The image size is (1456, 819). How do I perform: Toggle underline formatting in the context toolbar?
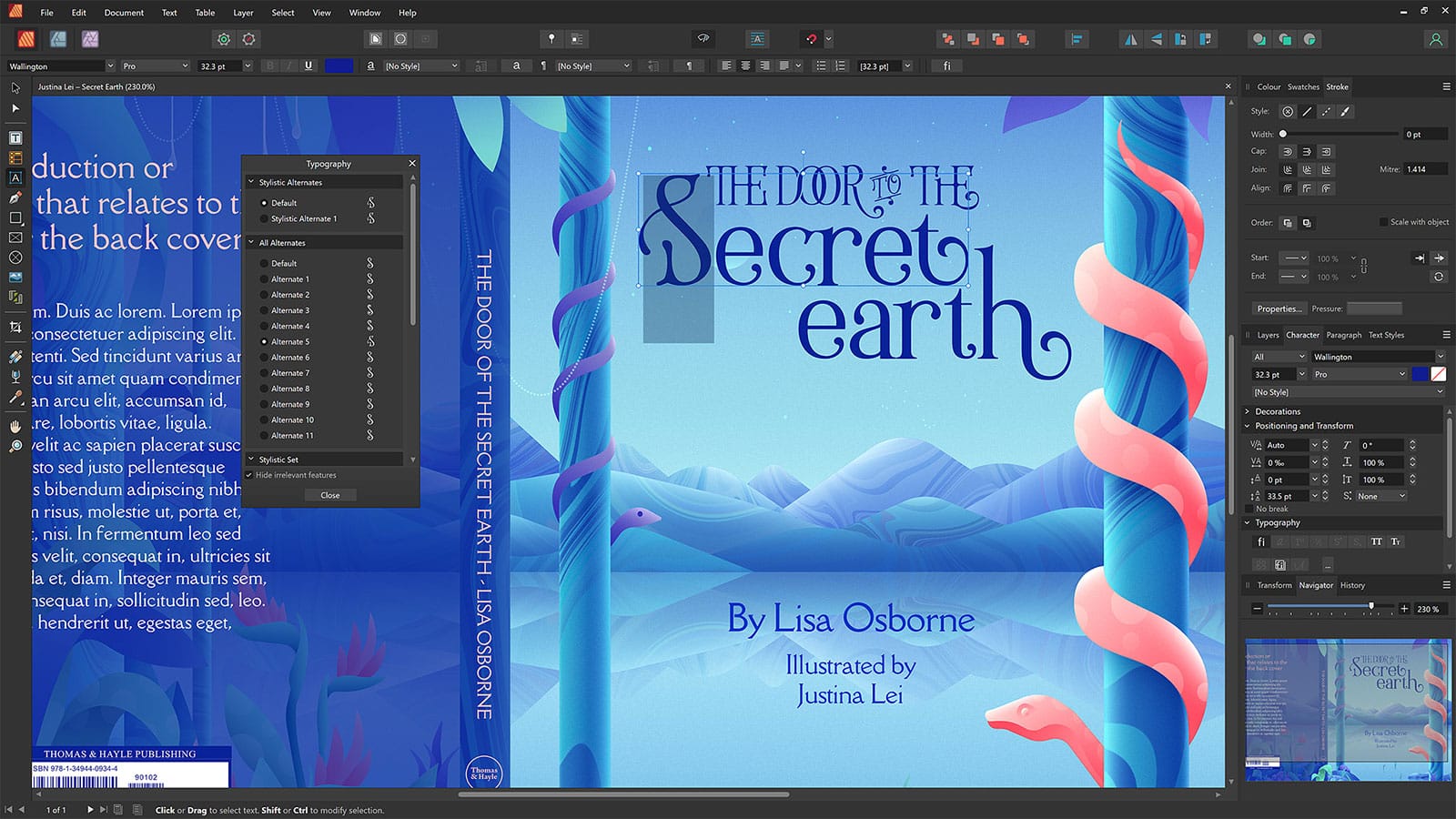click(308, 66)
